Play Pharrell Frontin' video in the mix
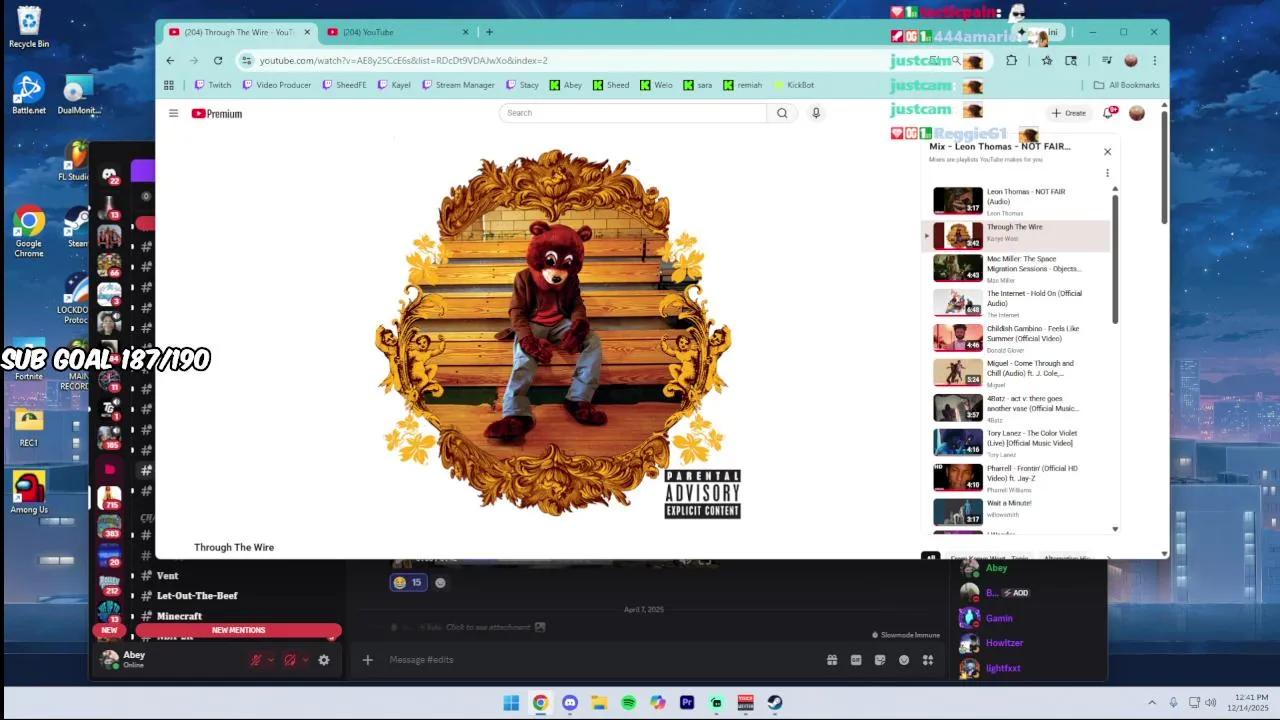The height and width of the screenshot is (720, 1280). 1016,477
